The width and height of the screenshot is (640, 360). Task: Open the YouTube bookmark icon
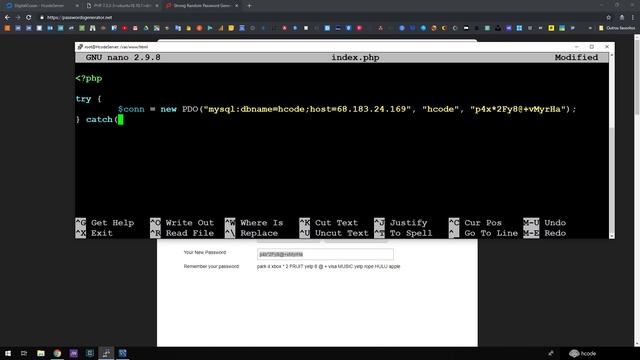click(x=124, y=28)
